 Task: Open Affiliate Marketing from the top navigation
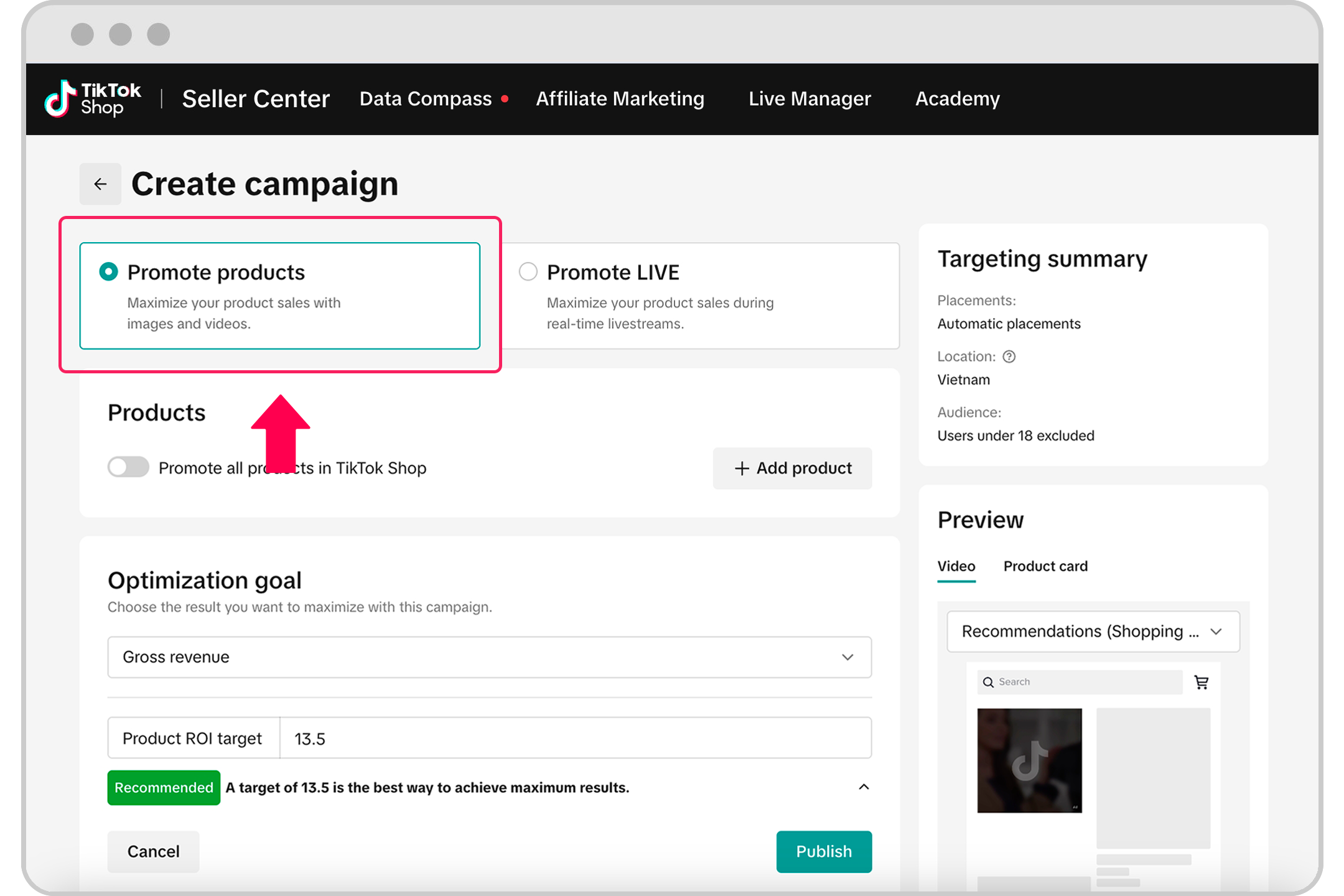coord(620,98)
